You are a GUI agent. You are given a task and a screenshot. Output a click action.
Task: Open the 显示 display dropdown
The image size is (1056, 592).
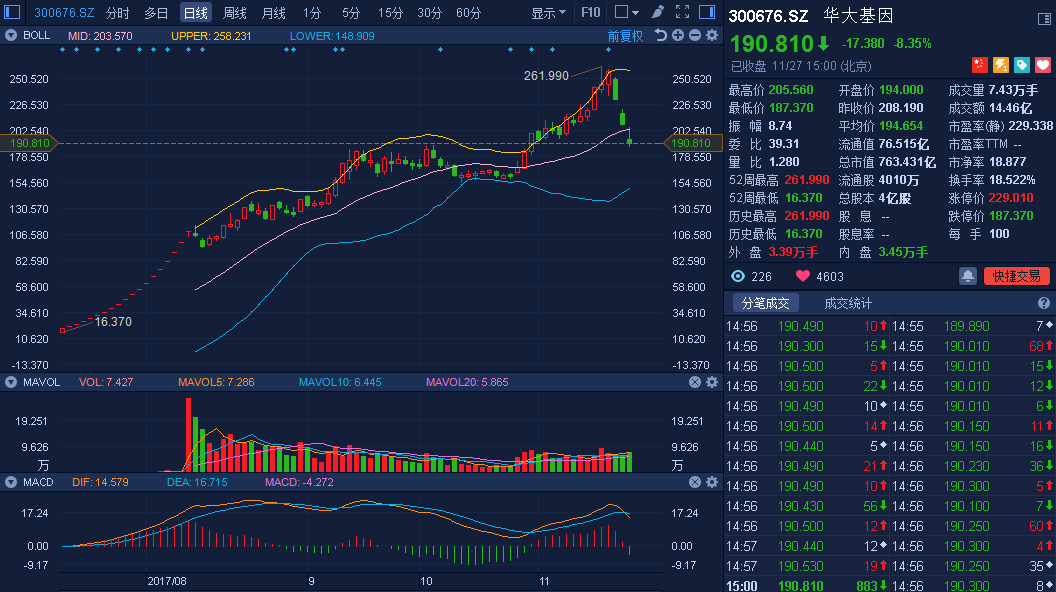[x=548, y=13]
